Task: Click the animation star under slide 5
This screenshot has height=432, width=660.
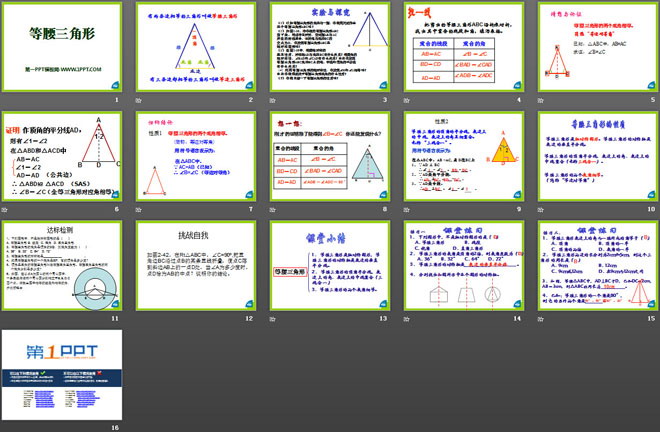Action: [x=540, y=100]
